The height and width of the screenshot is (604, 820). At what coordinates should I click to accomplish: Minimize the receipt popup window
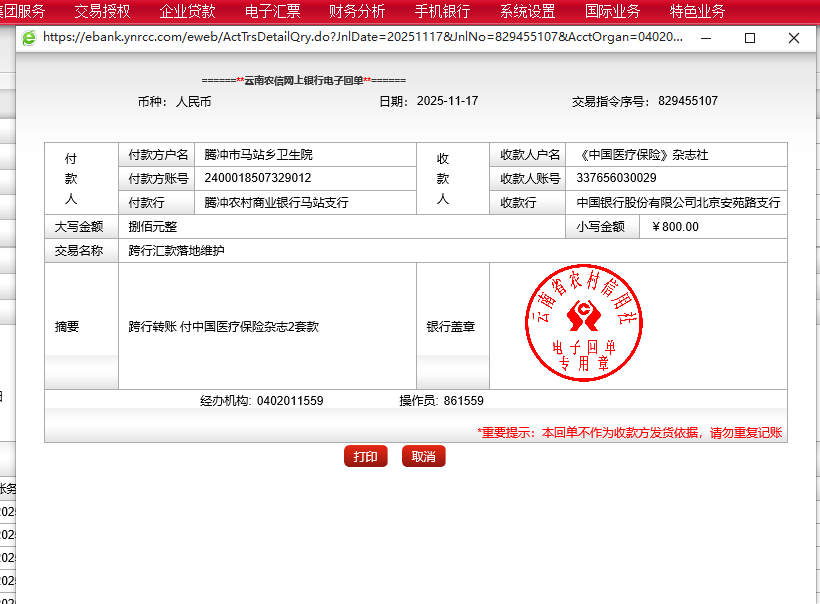(706, 37)
